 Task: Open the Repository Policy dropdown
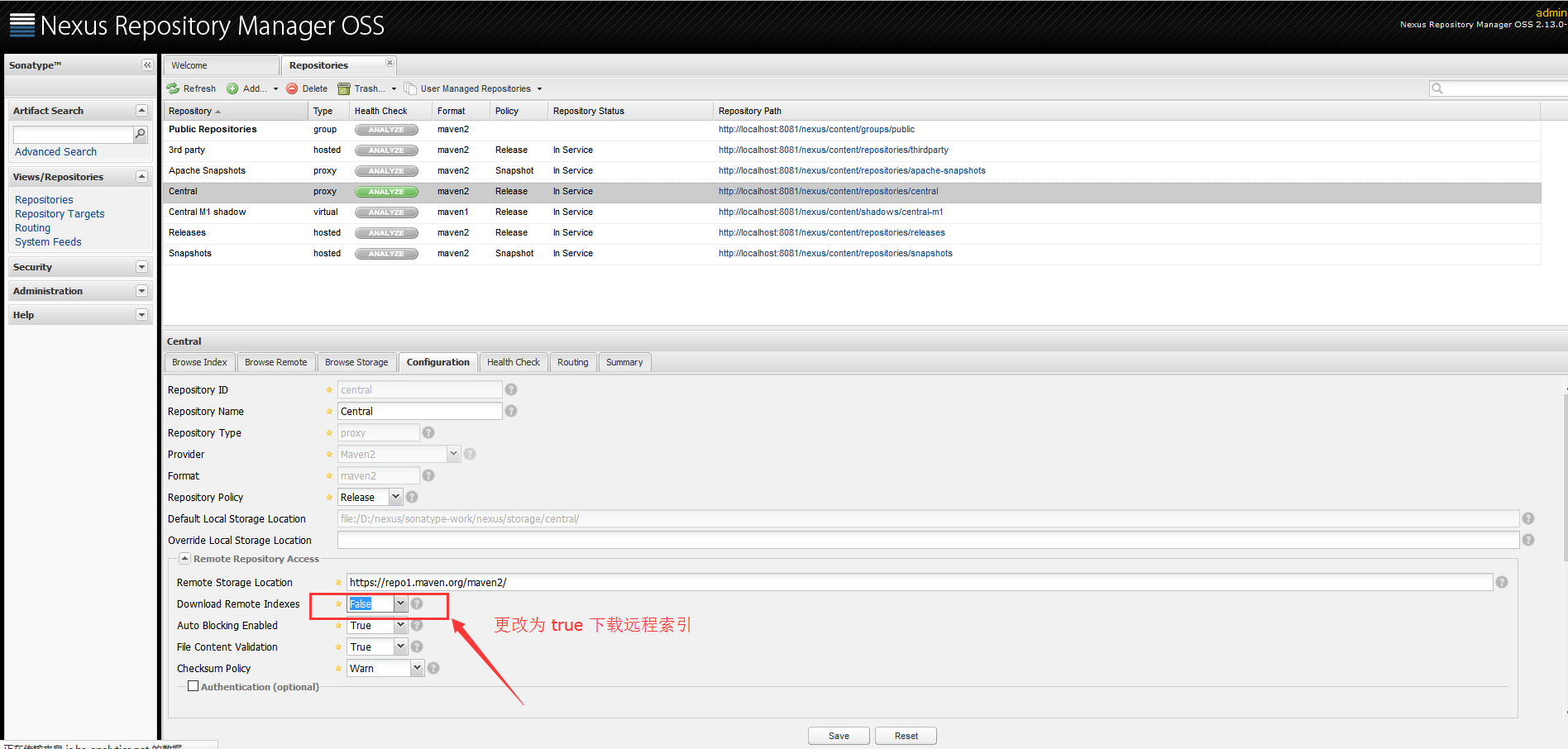395,497
